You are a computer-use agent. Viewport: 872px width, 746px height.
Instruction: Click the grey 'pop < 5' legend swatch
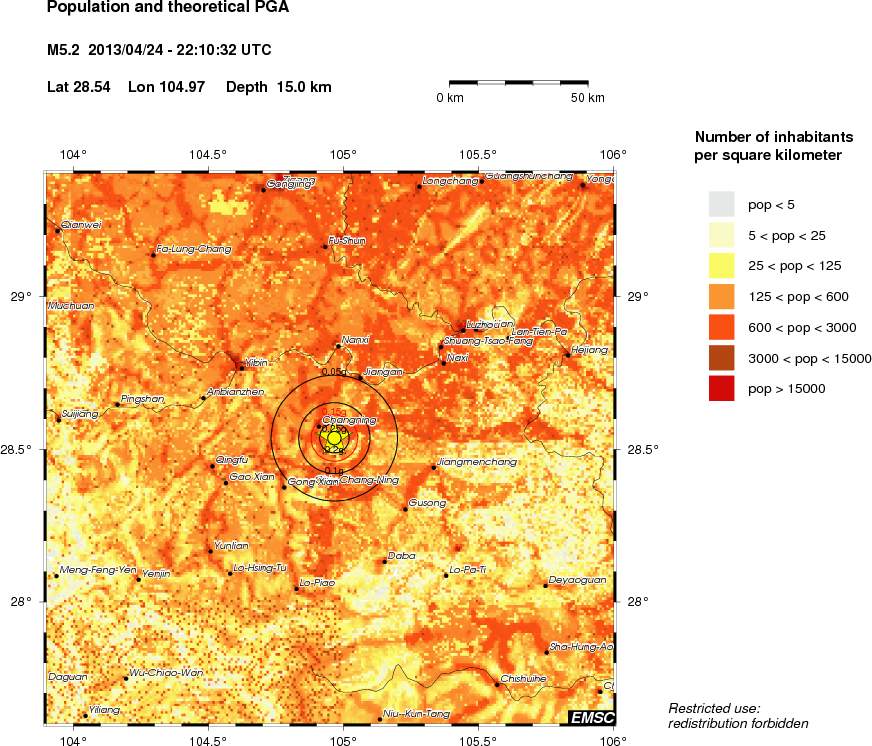721,204
